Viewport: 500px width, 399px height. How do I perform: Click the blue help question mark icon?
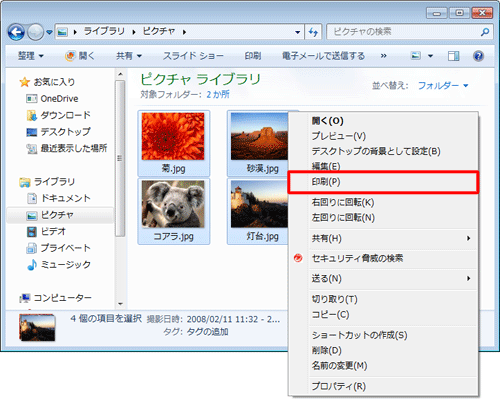coord(478,56)
